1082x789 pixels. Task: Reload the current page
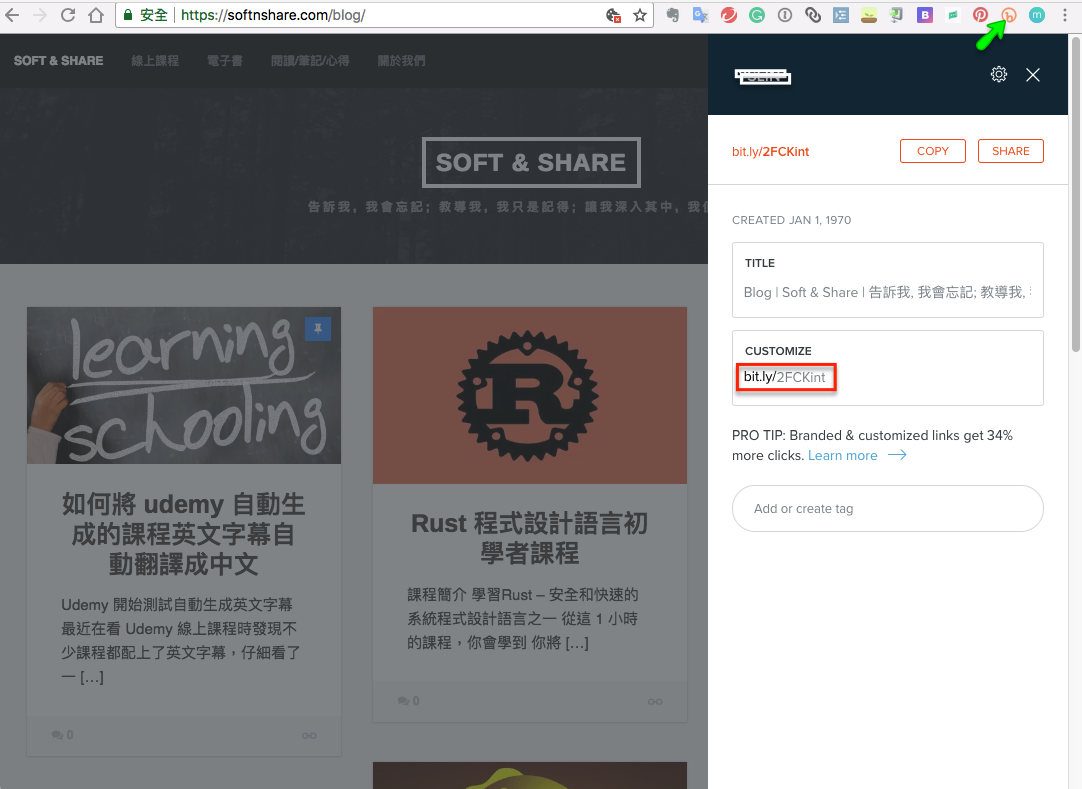[x=67, y=15]
